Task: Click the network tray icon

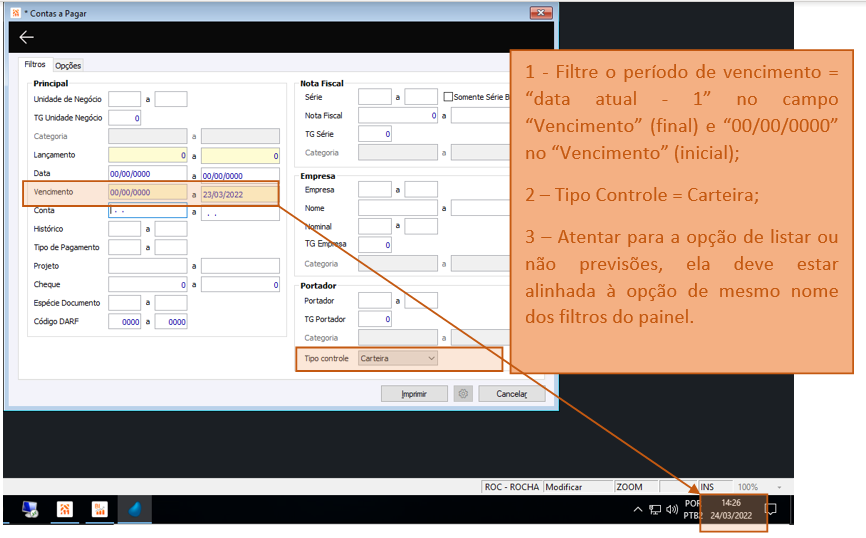Action: pos(655,509)
